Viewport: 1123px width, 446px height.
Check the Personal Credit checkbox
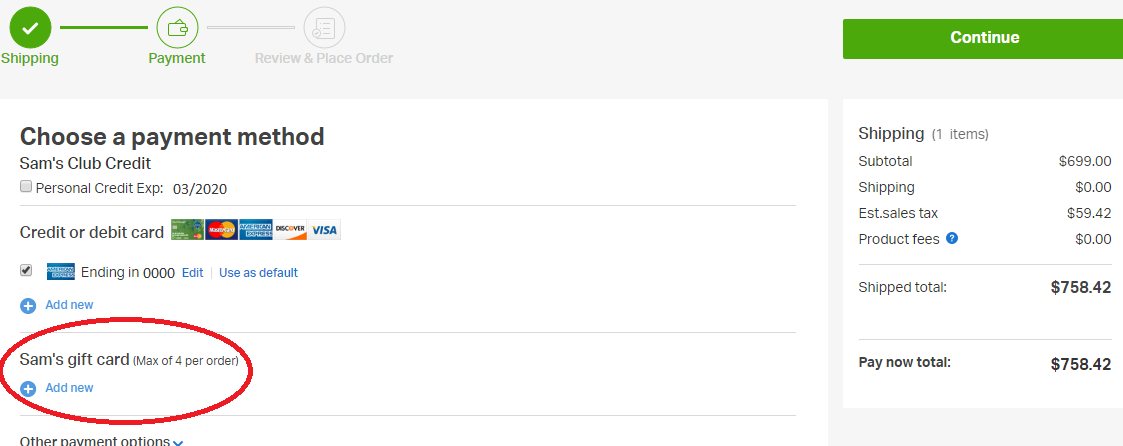pos(26,187)
